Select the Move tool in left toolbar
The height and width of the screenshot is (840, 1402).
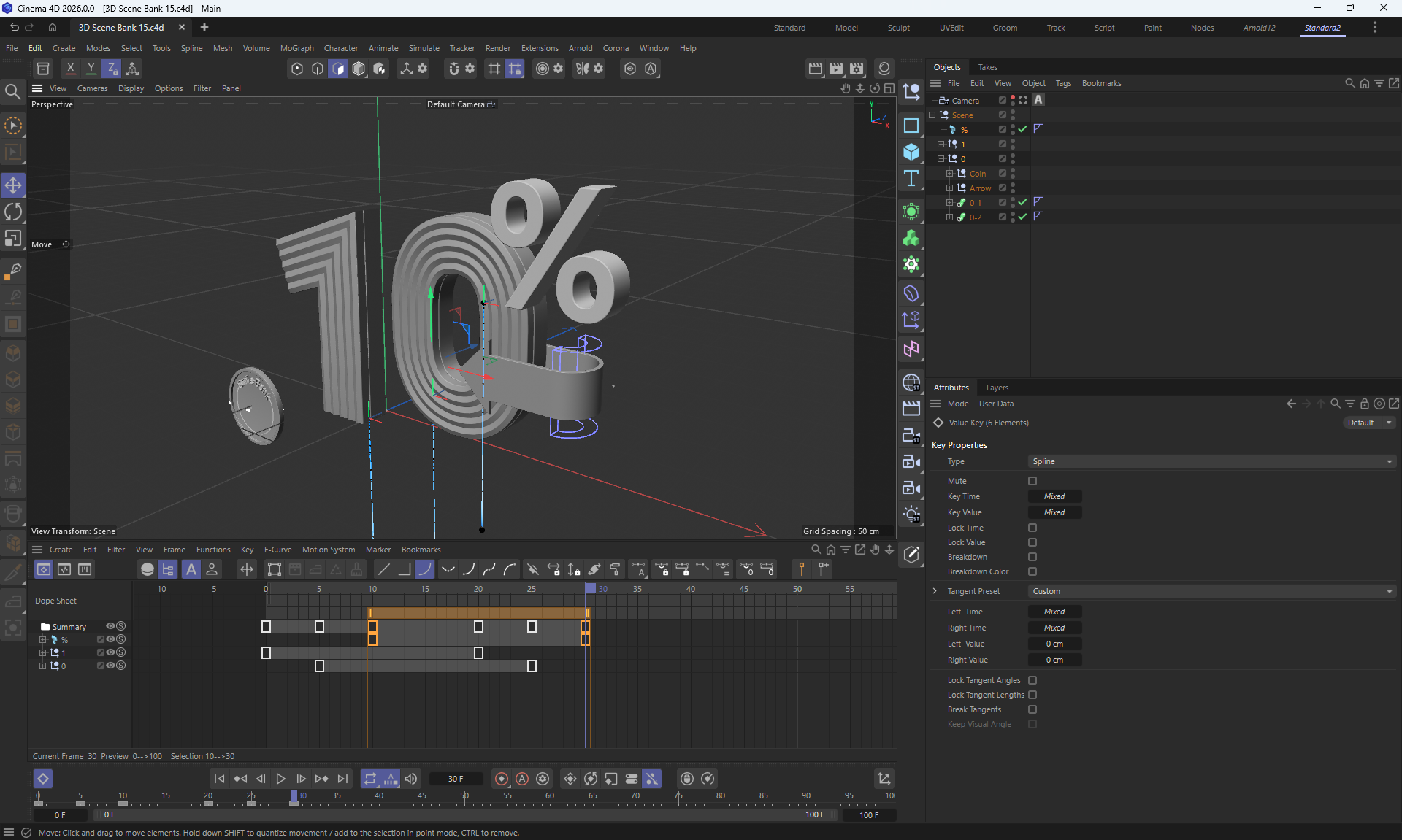(x=13, y=185)
